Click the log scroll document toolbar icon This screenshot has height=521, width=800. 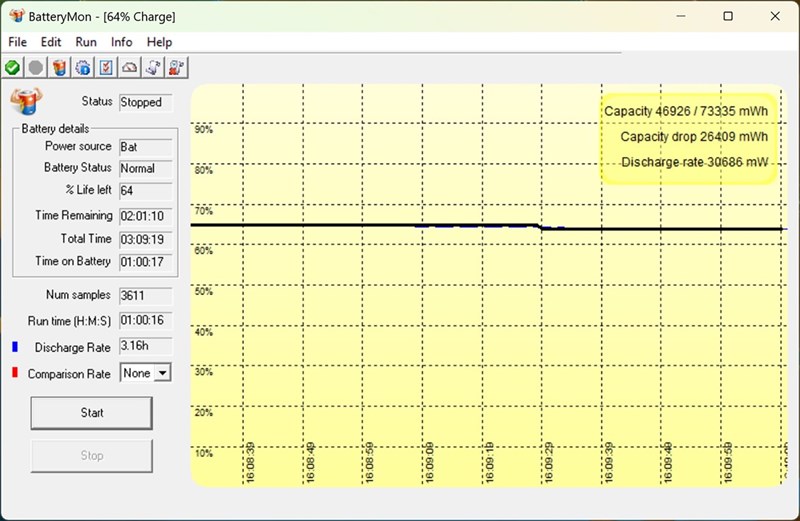click(153, 67)
